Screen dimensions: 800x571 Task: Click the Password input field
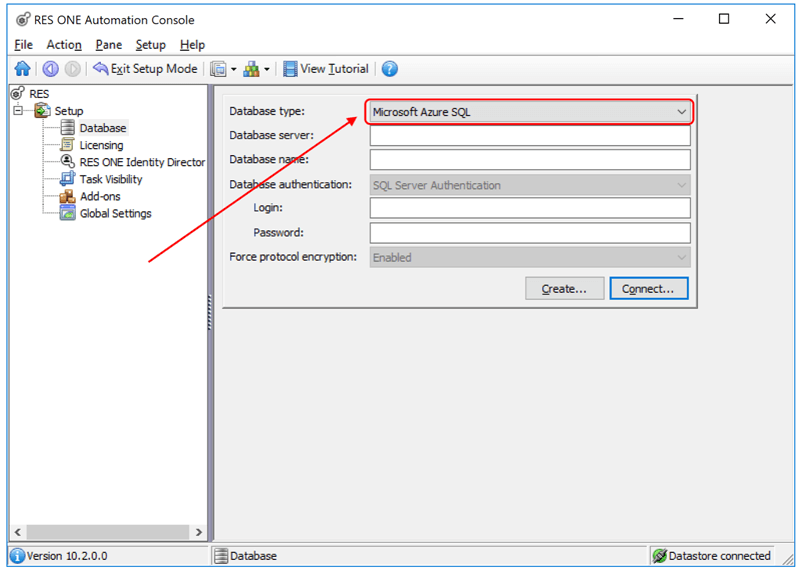pyautogui.click(x=530, y=233)
